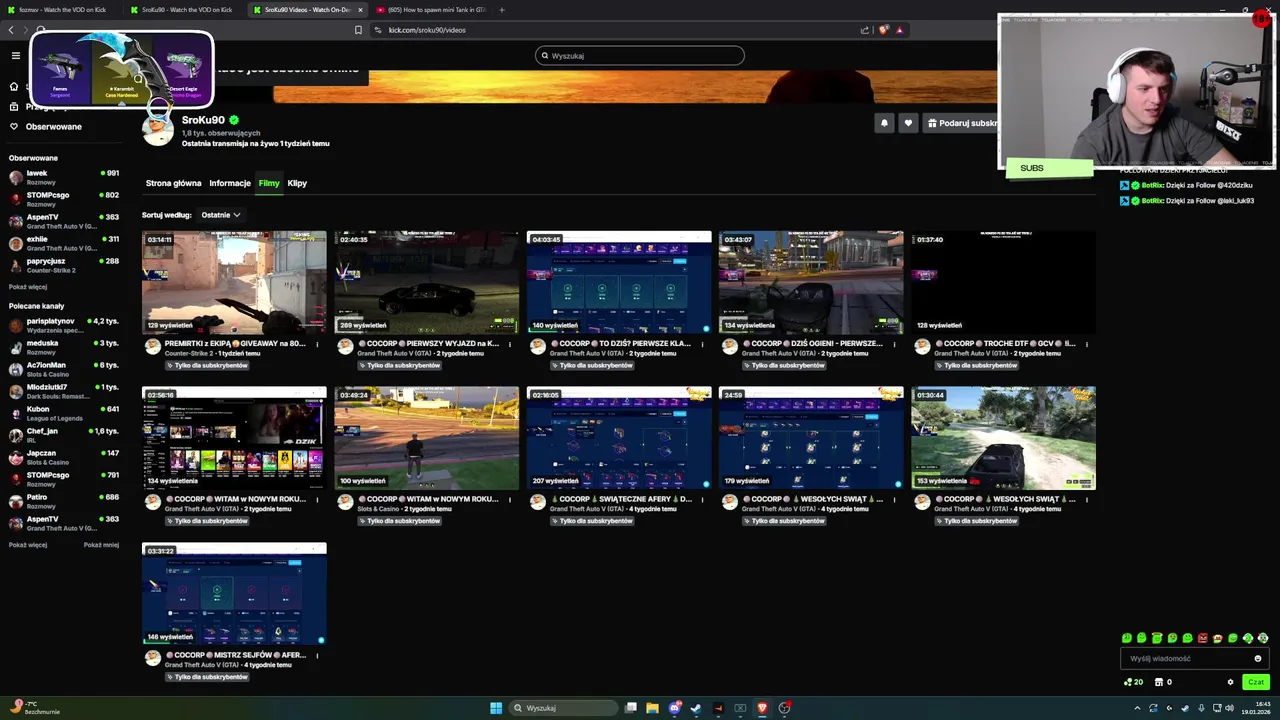Close the SroKu90 Videos browser tab
The height and width of the screenshot is (720, 1280).
click(360, 10)
